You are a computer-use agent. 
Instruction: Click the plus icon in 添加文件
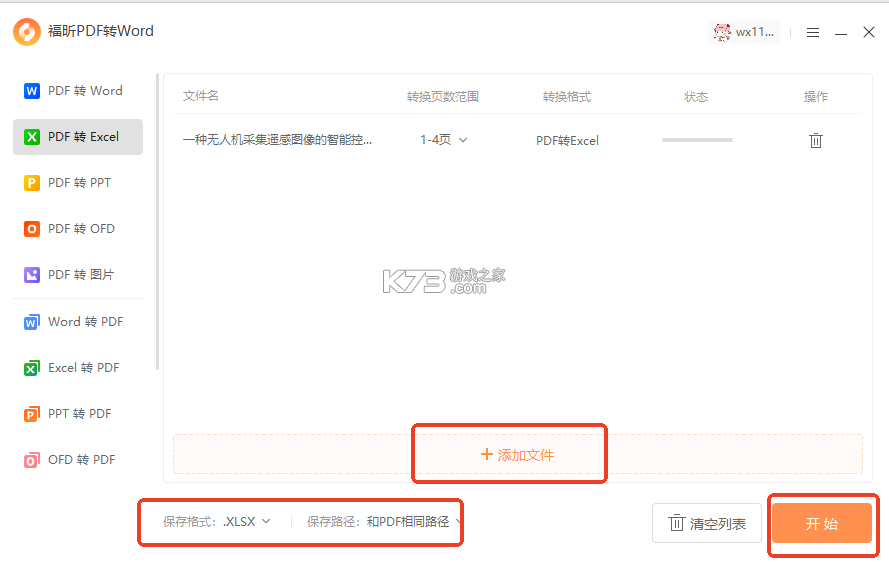point(486,454)
